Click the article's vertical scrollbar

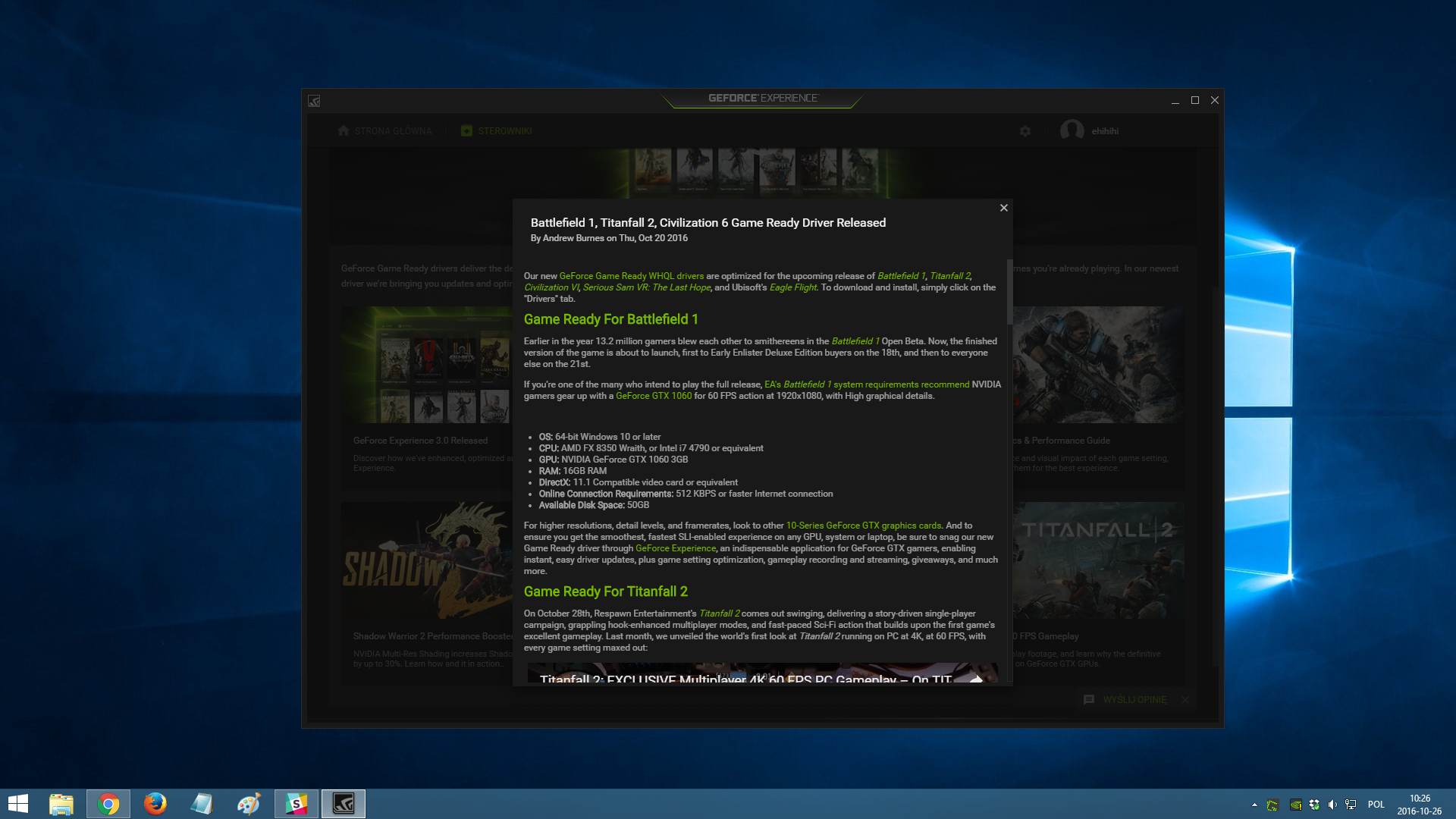click(1009, 292)
